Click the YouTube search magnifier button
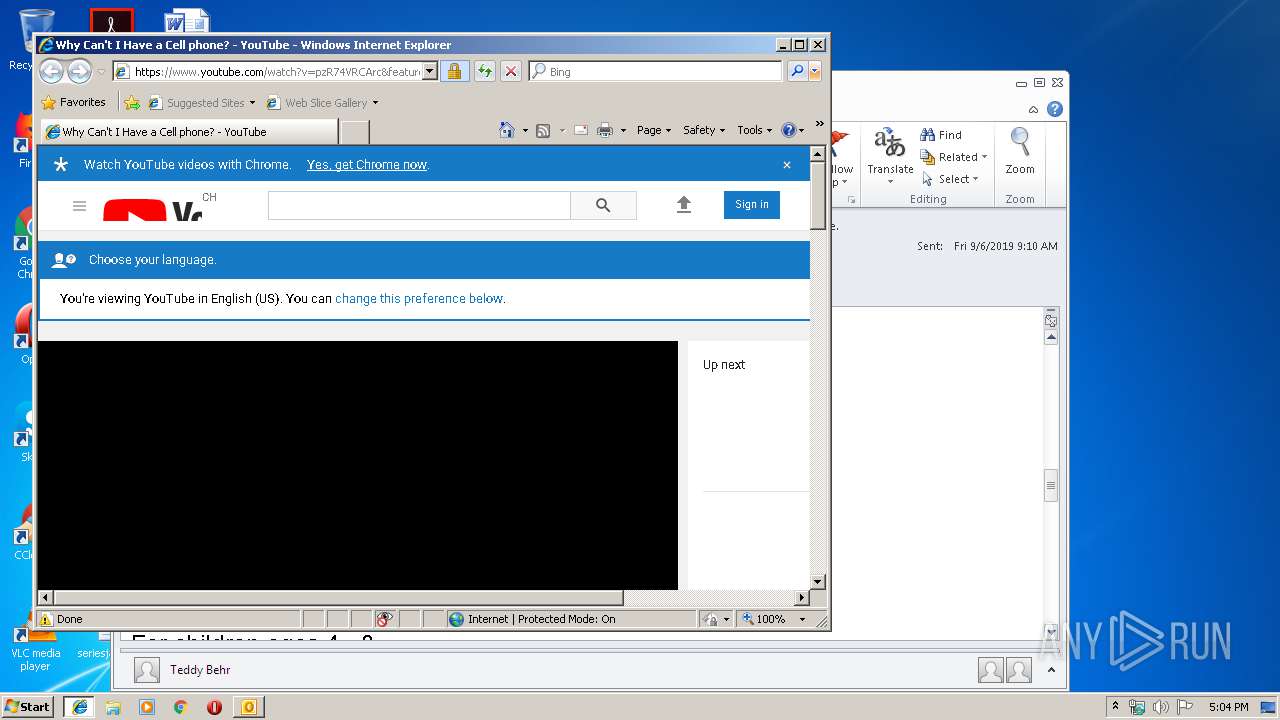The image size is (1280, 720). (603, 205)
